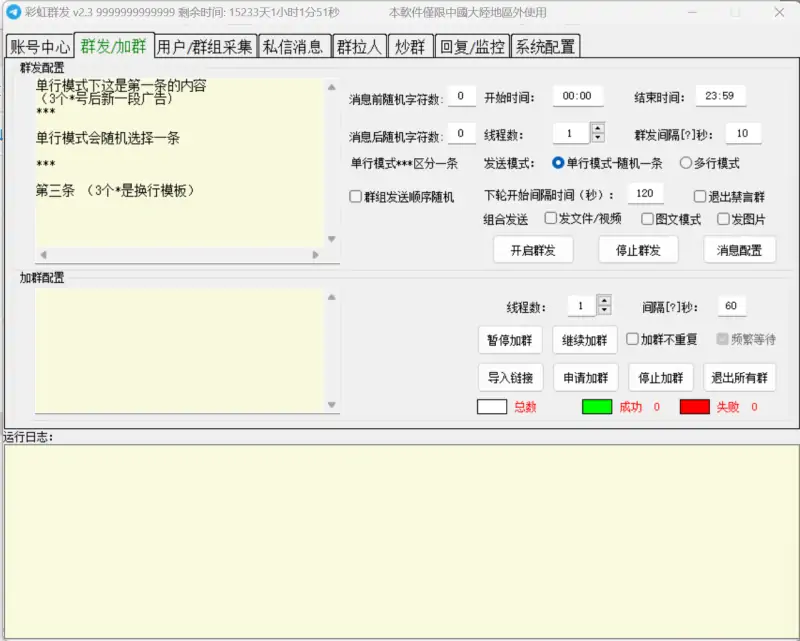Click the 退出所有群 button
800x641 pixels.
(740, 378)
